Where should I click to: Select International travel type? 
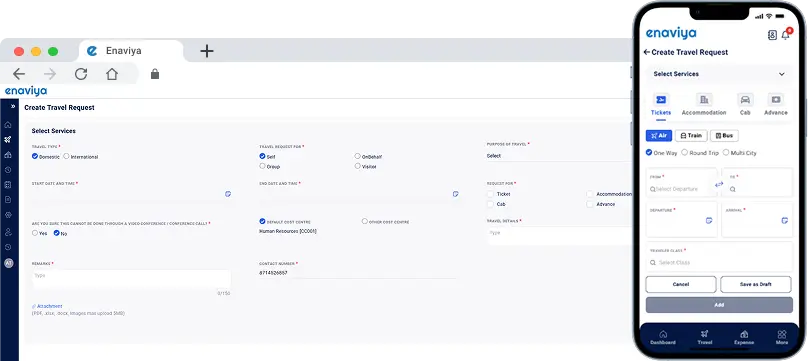(66, 156)
